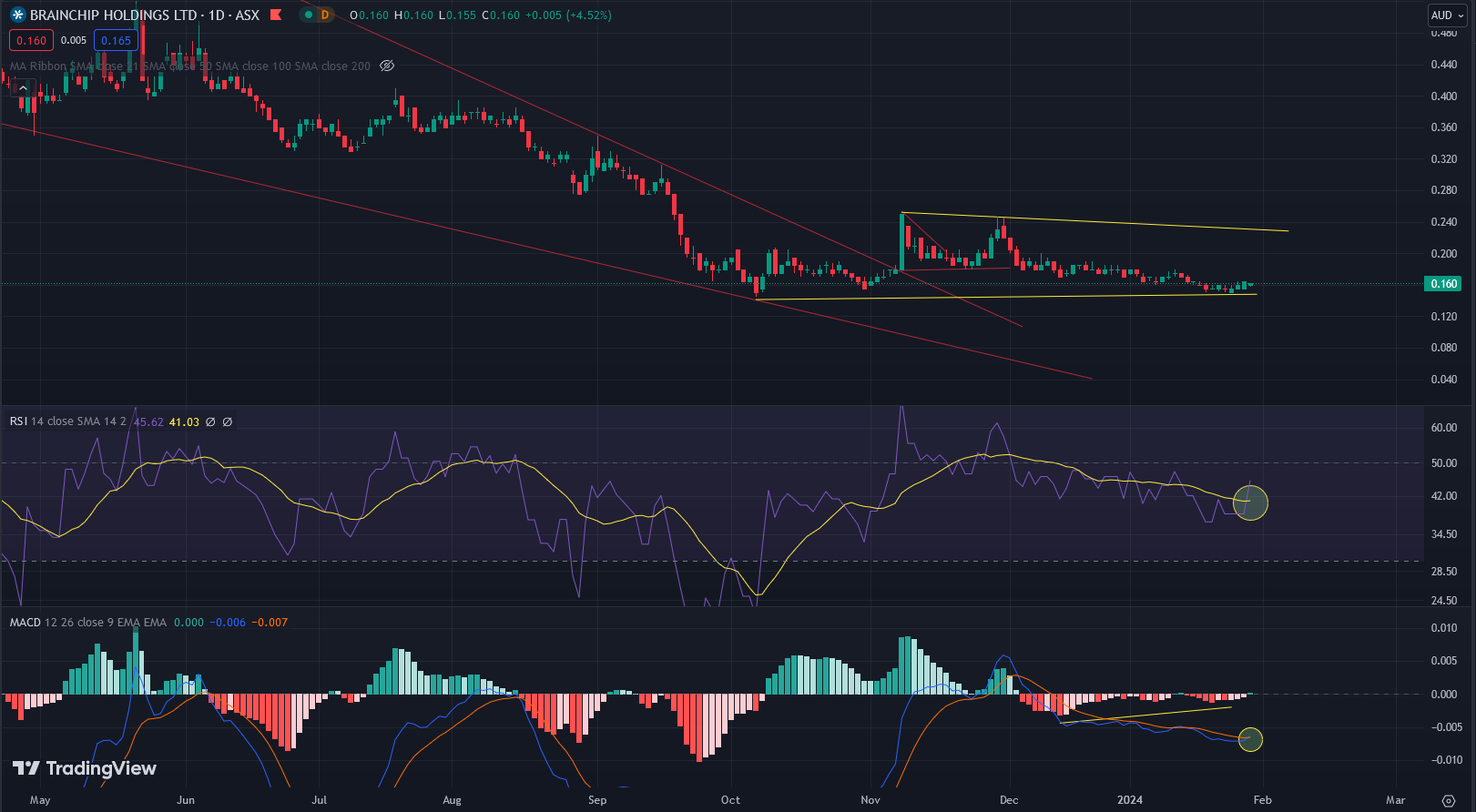
Task: Click the Oct label on time axis
Action: [x=730, y=800]
